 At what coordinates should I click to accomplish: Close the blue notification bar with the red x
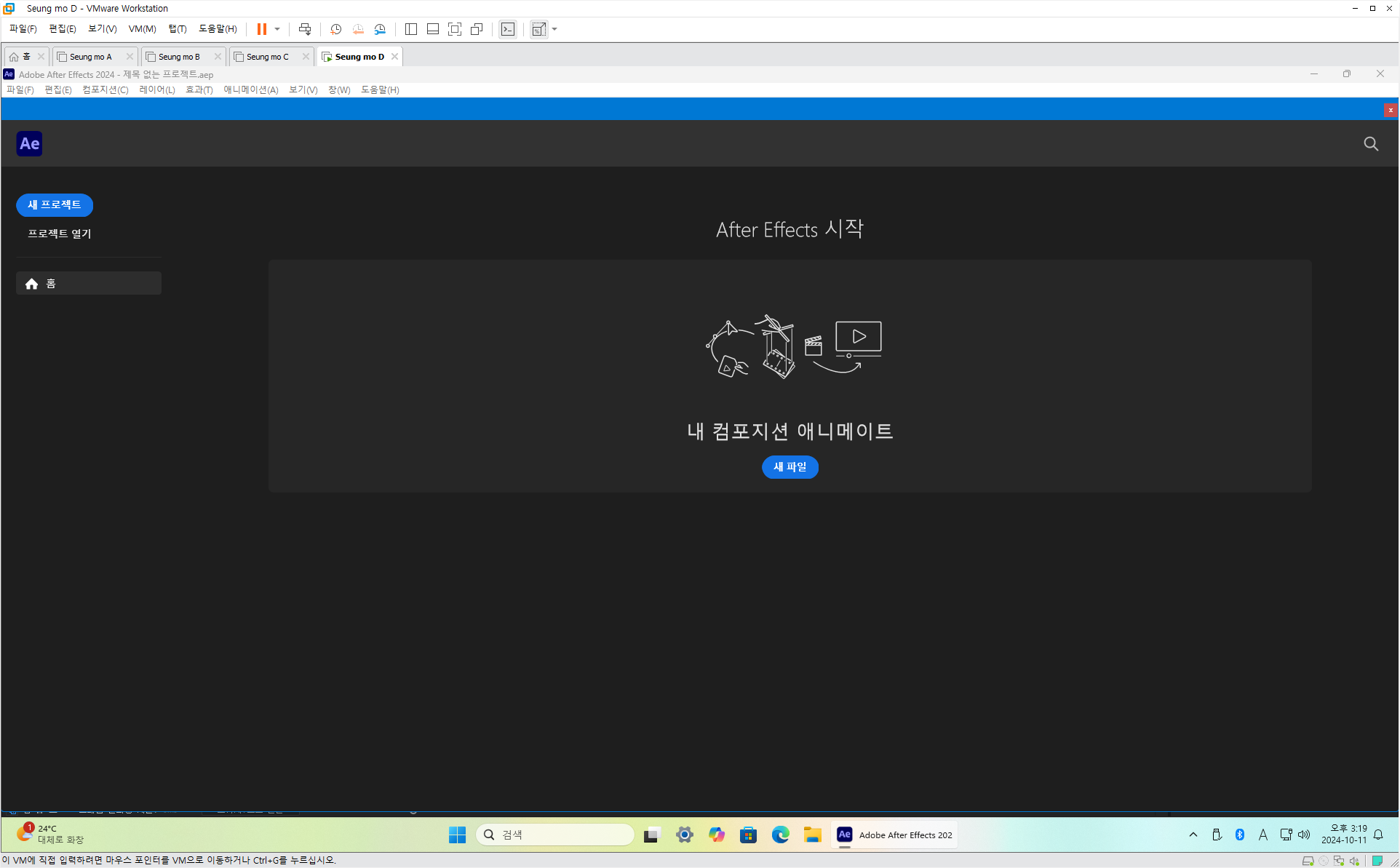click(x=1391, y=110)
